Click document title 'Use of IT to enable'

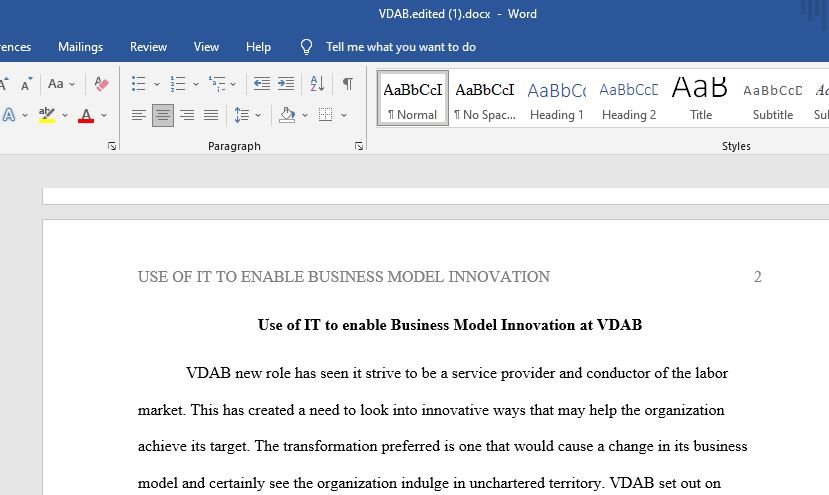(x=321, y=325)
